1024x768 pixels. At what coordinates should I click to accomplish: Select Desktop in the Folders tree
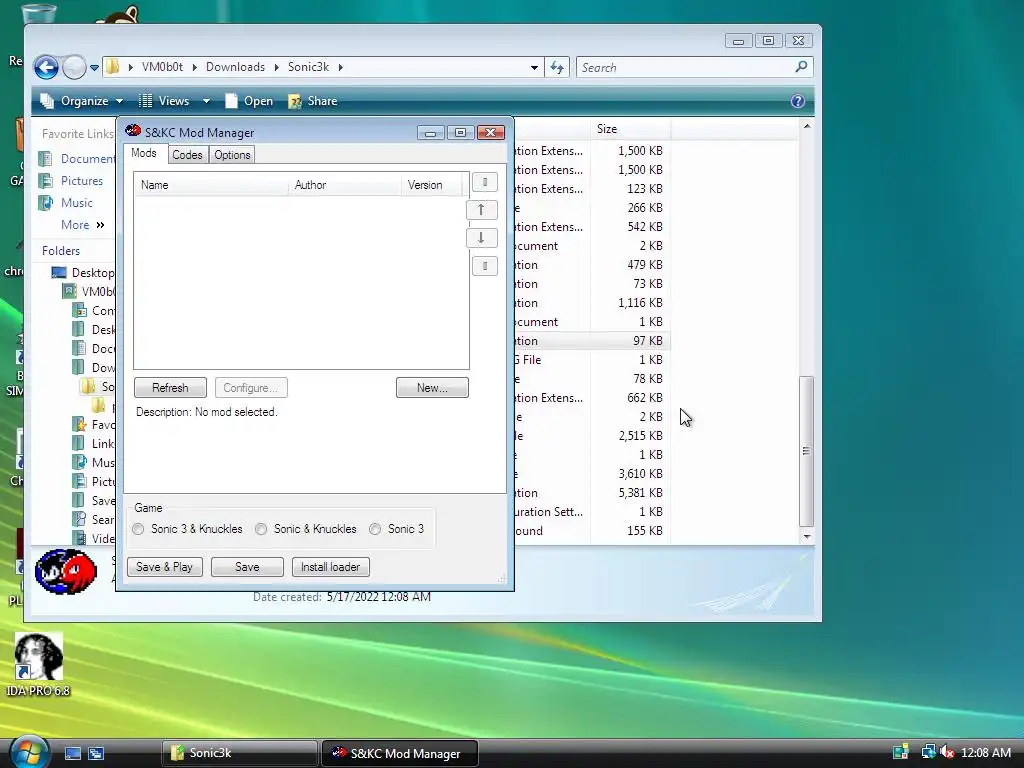point(82,273)
